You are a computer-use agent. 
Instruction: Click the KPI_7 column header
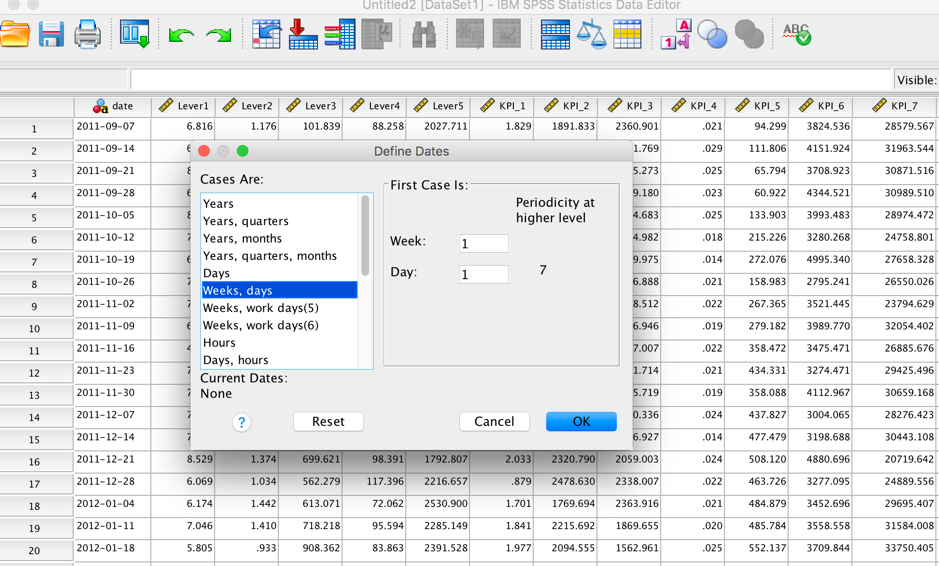coord(895,107)
